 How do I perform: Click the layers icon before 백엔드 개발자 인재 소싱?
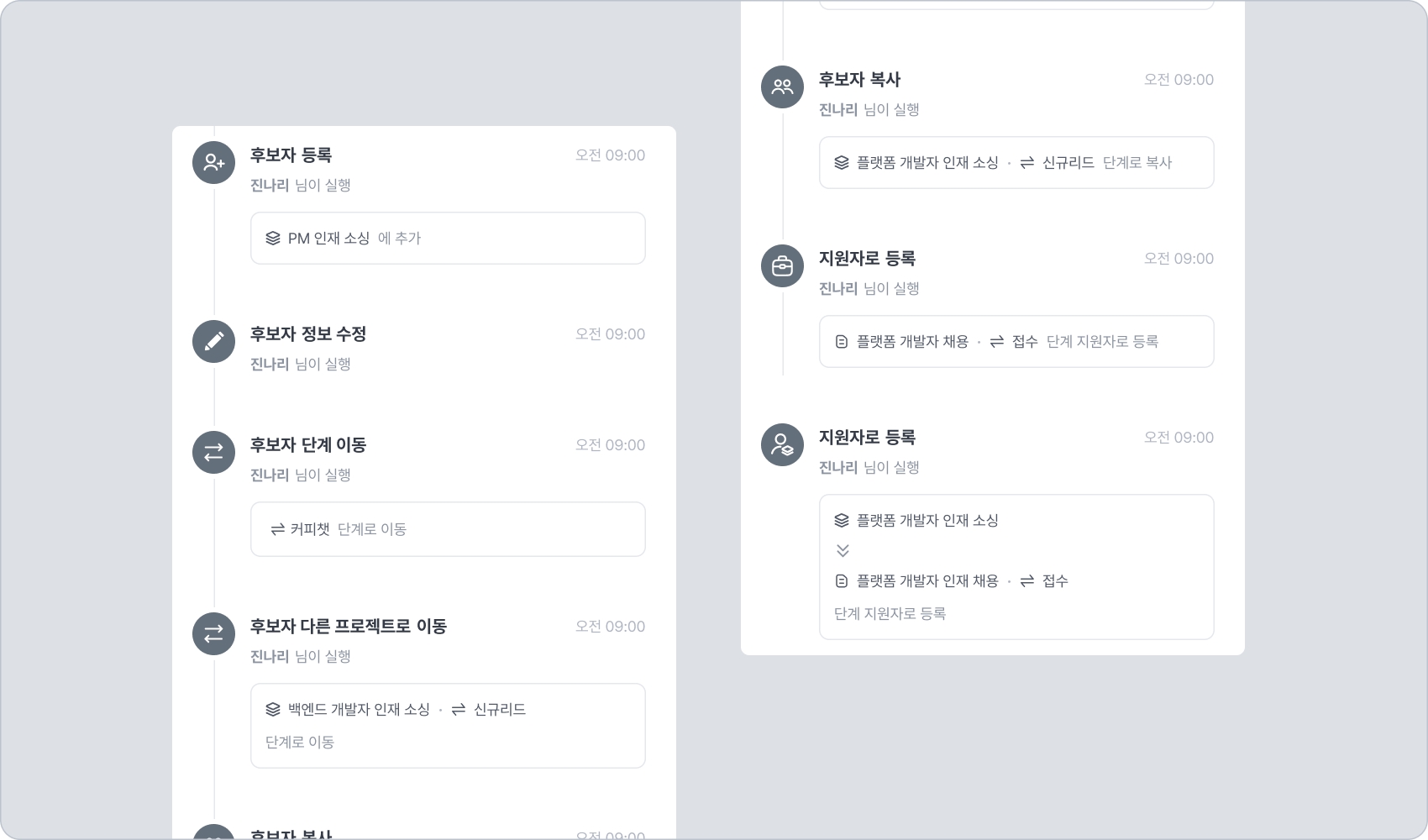pos(273,710)
